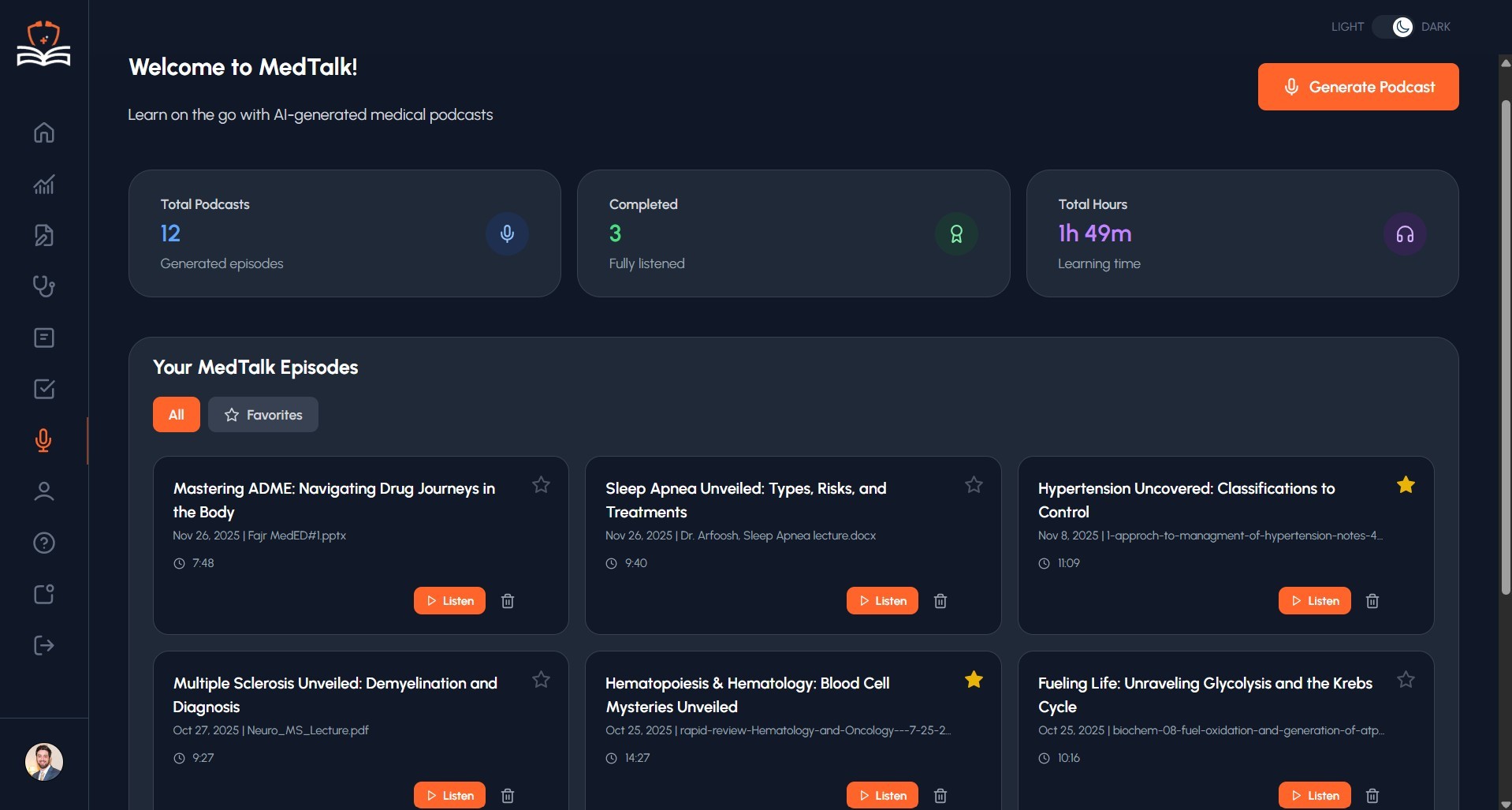Image resolution: width=1512 pixels, height=810 pixels.
Task: Click the Hypertension Uncovered episode title
Action: pyautogui.click(x=1186, y=500)
